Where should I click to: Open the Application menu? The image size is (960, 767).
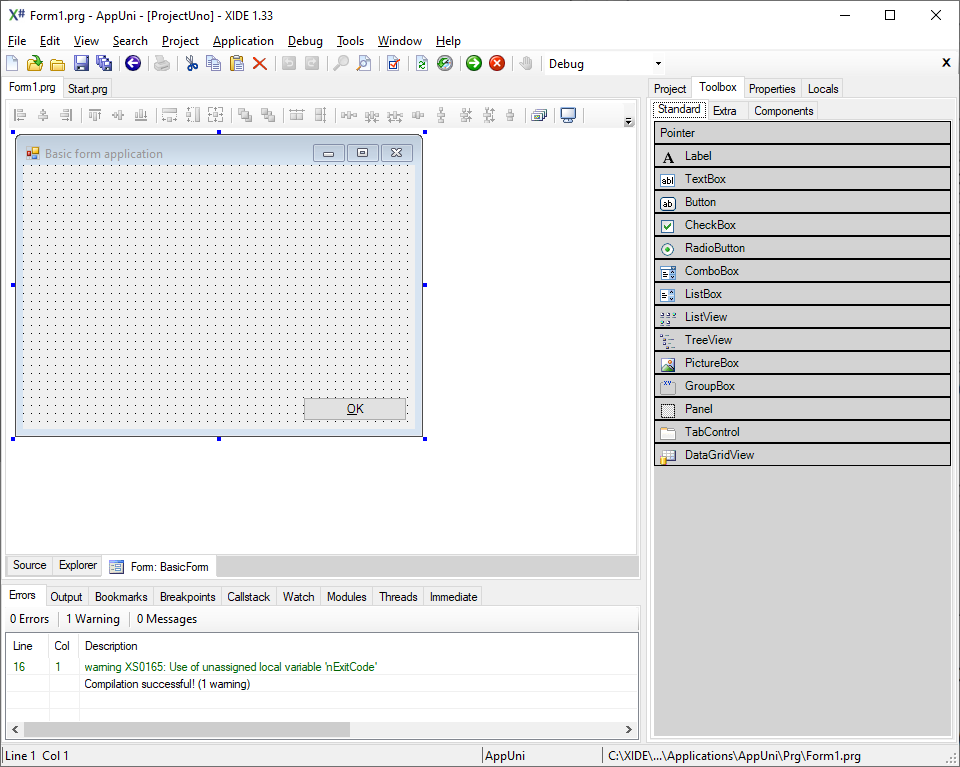click(x=243, y=41)
